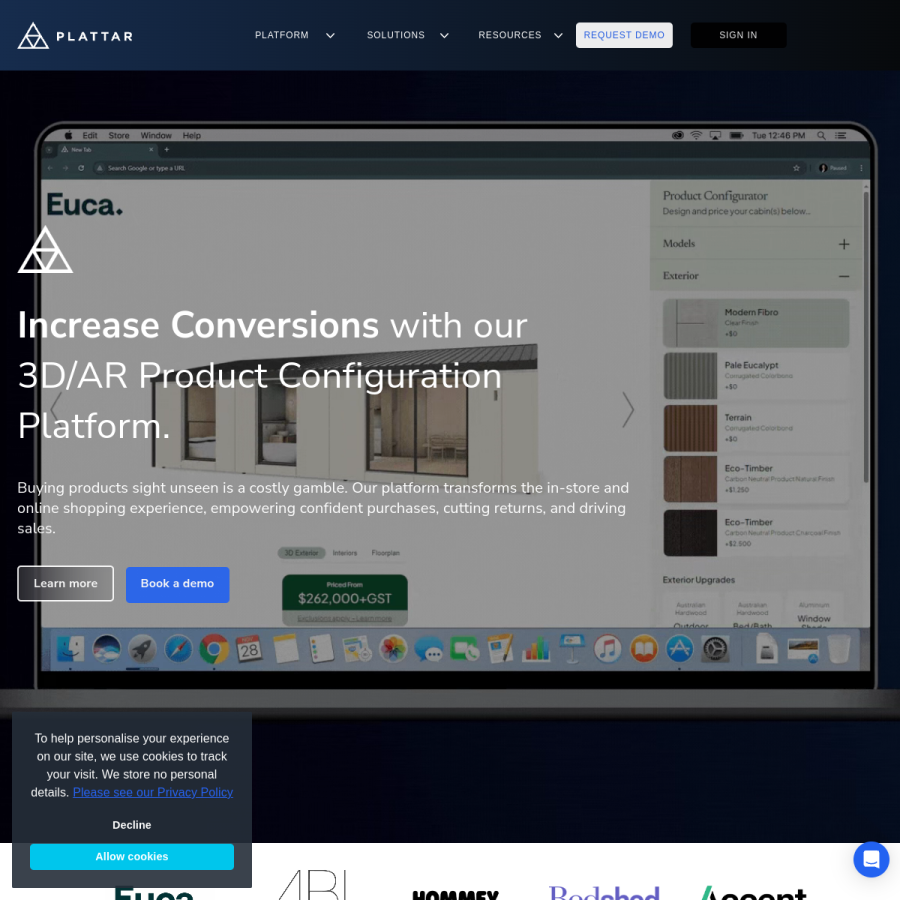900x900 pixels.
Task: Go to next carousel slide arrow
Action: click(628, 410)
